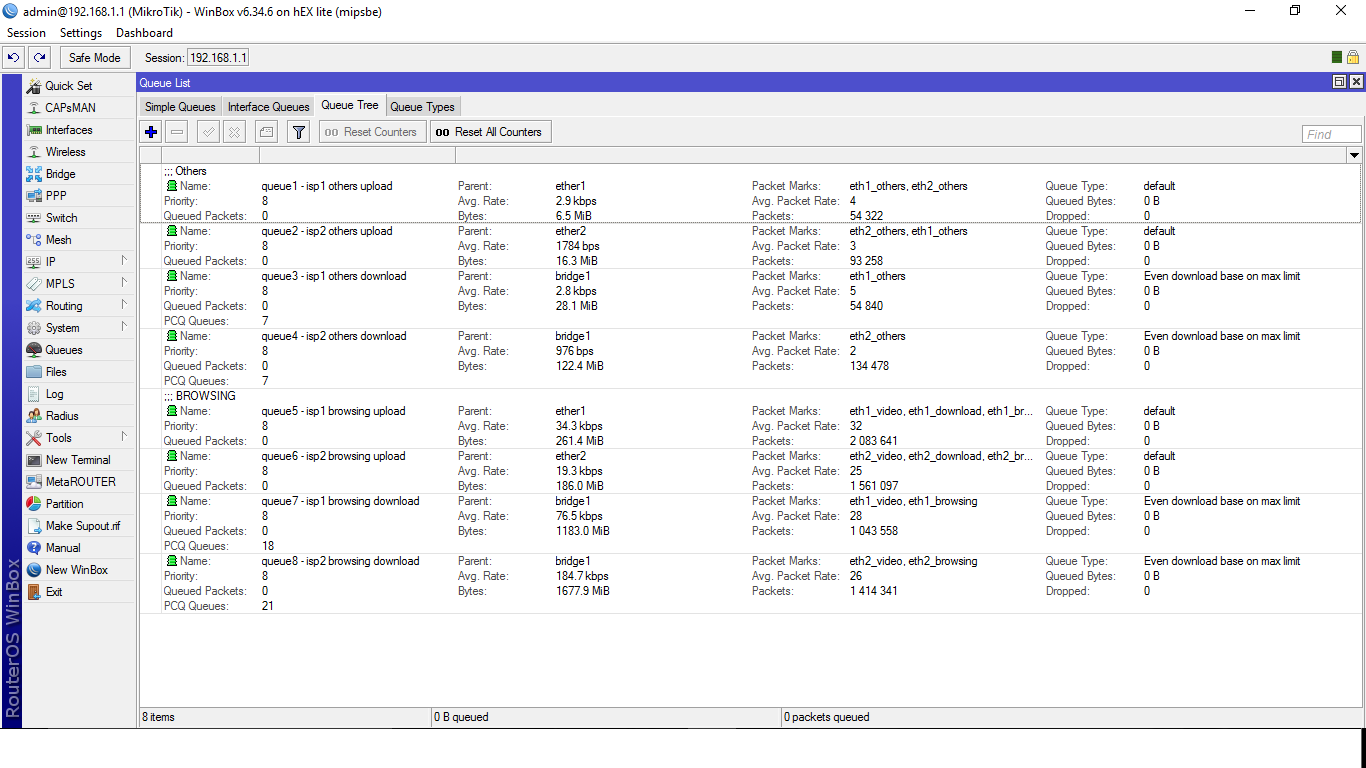Click the Filter funnel icon

coord(298,132)
